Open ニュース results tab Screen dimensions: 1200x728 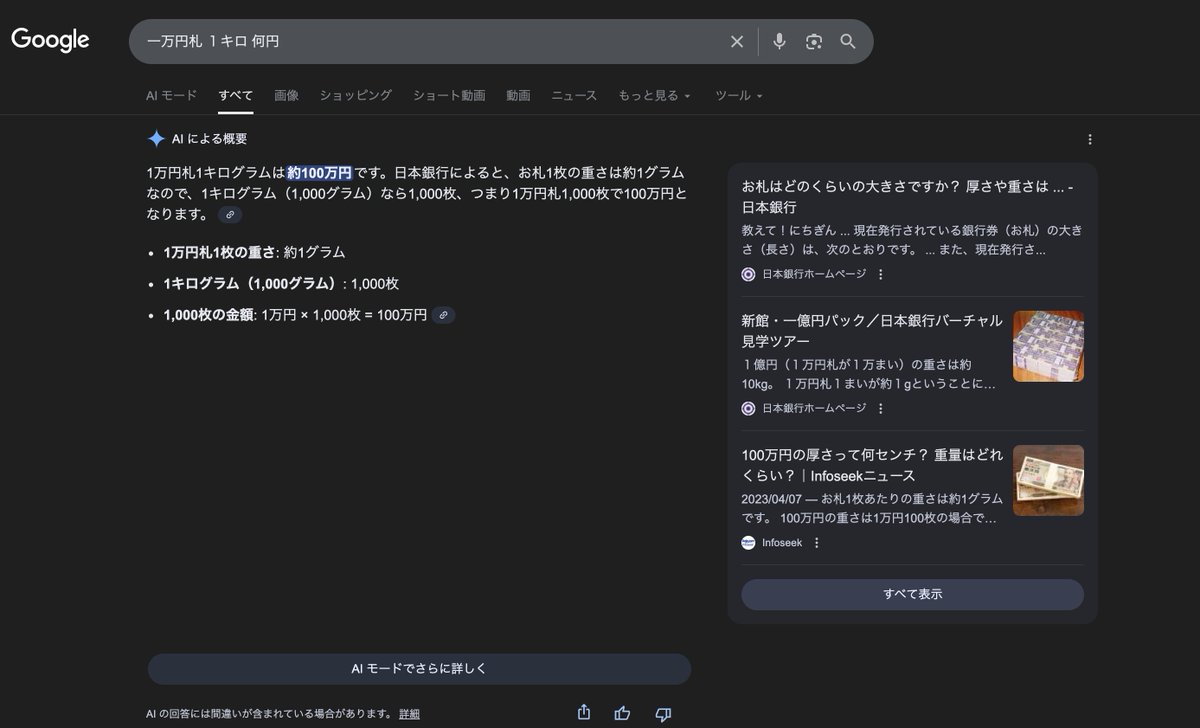click(574, 95)
